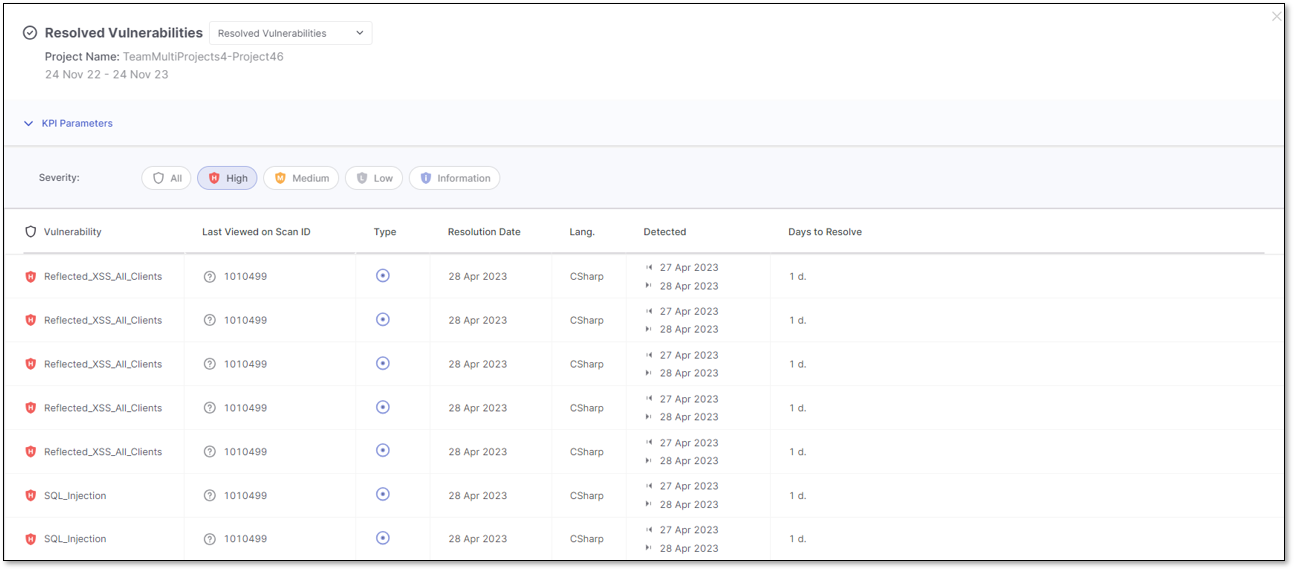Click the red severity shield in first SQL_Injection row
Screen dimensions: 1294x570
point(30,496)
